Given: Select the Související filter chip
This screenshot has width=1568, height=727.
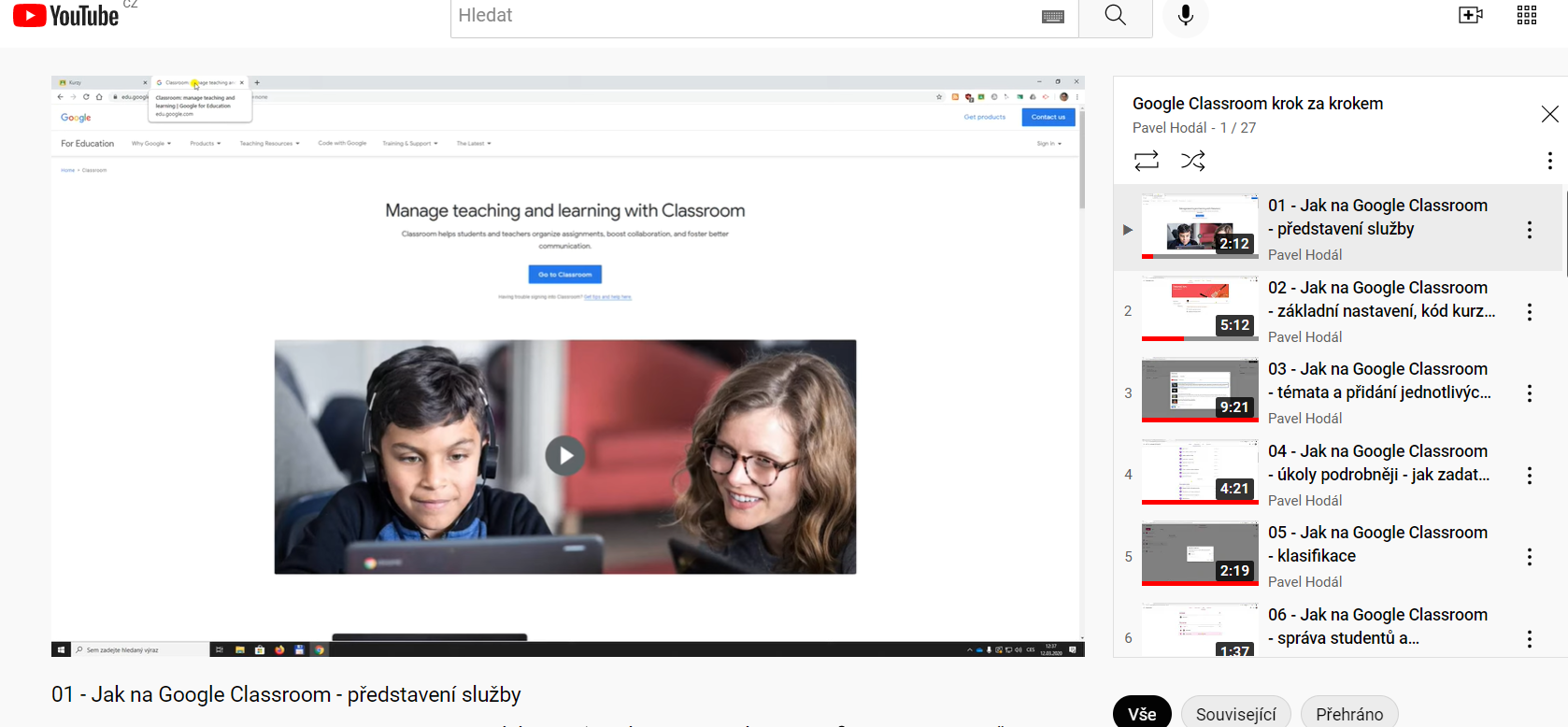Looking at the screenshot, I should point(1235,714).
